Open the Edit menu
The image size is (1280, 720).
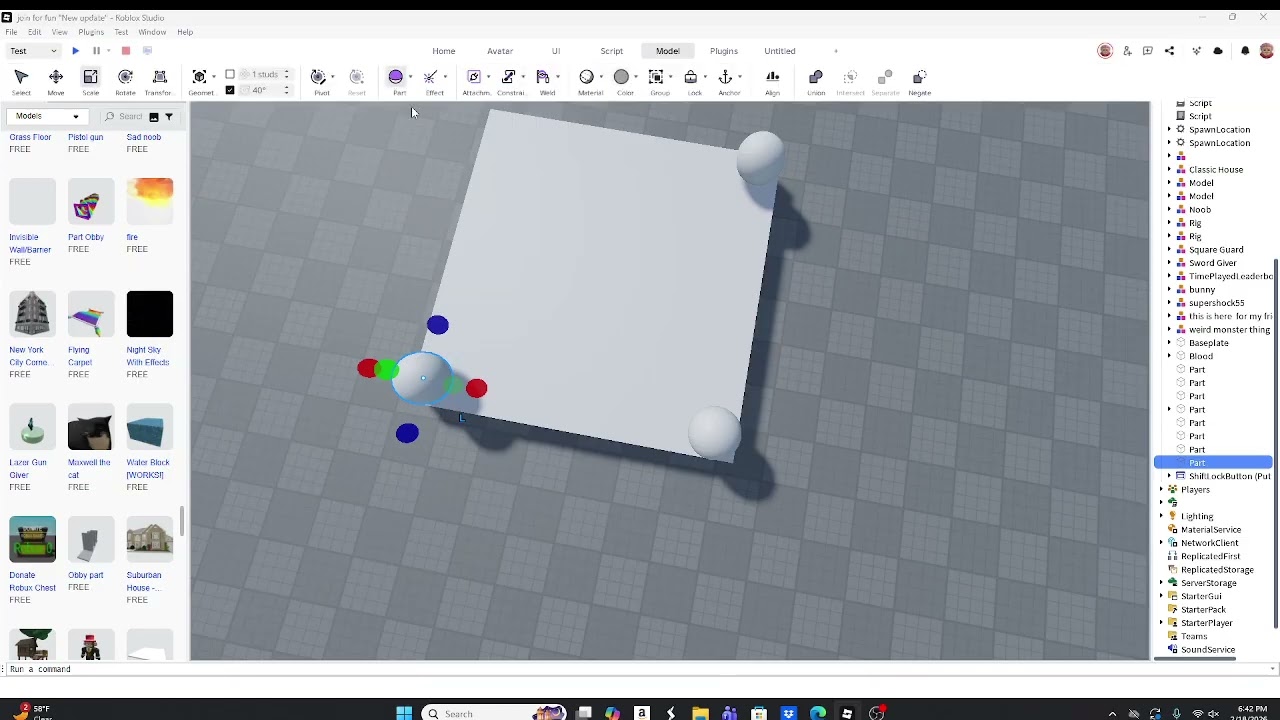(35, 32)
